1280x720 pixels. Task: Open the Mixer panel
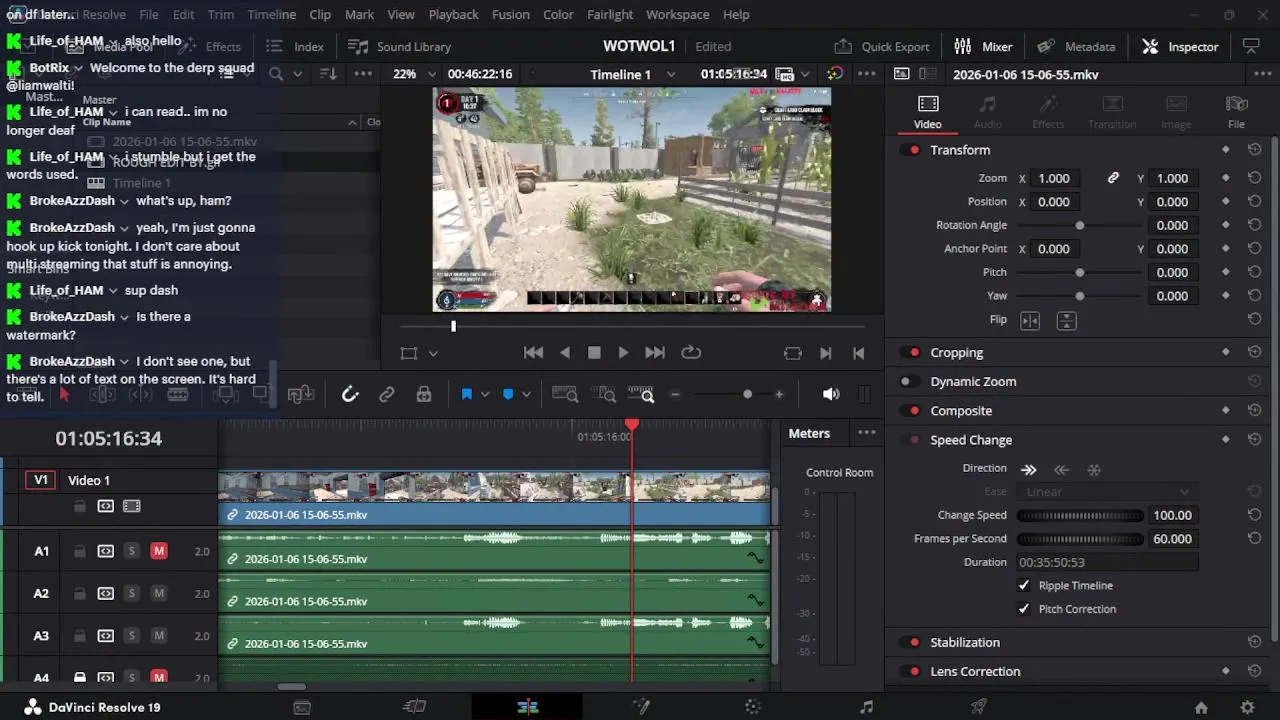983,47
